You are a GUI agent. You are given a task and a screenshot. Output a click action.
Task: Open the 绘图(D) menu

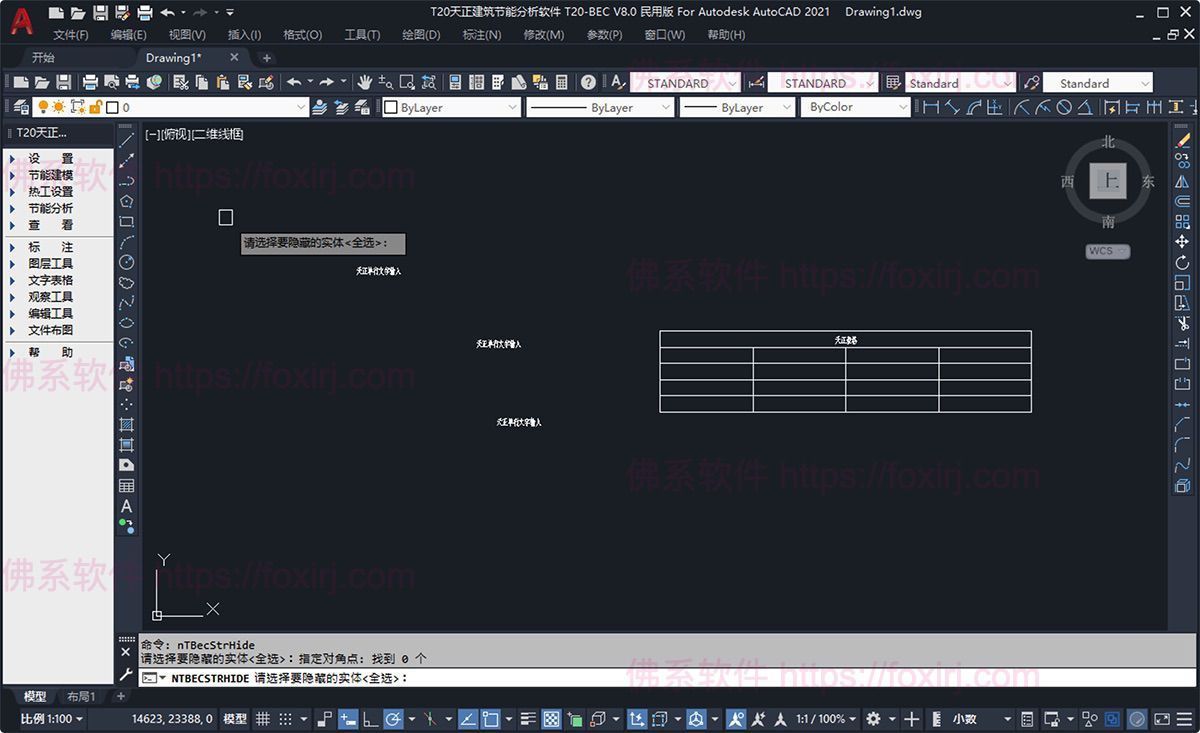pyautogui.click(x=421, y=35)
